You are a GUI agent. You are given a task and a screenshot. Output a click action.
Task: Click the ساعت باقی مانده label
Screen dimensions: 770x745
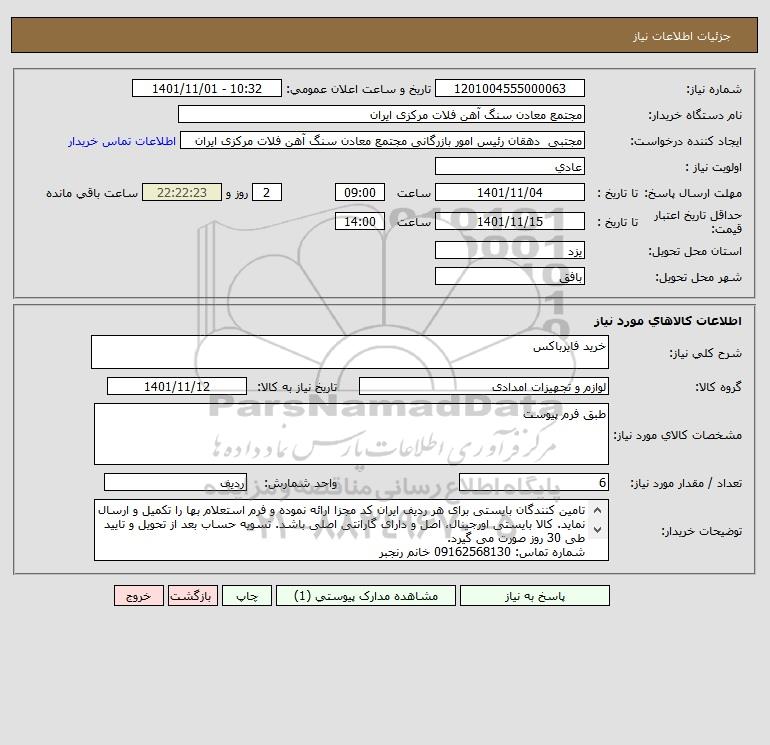tap(92, 193)
